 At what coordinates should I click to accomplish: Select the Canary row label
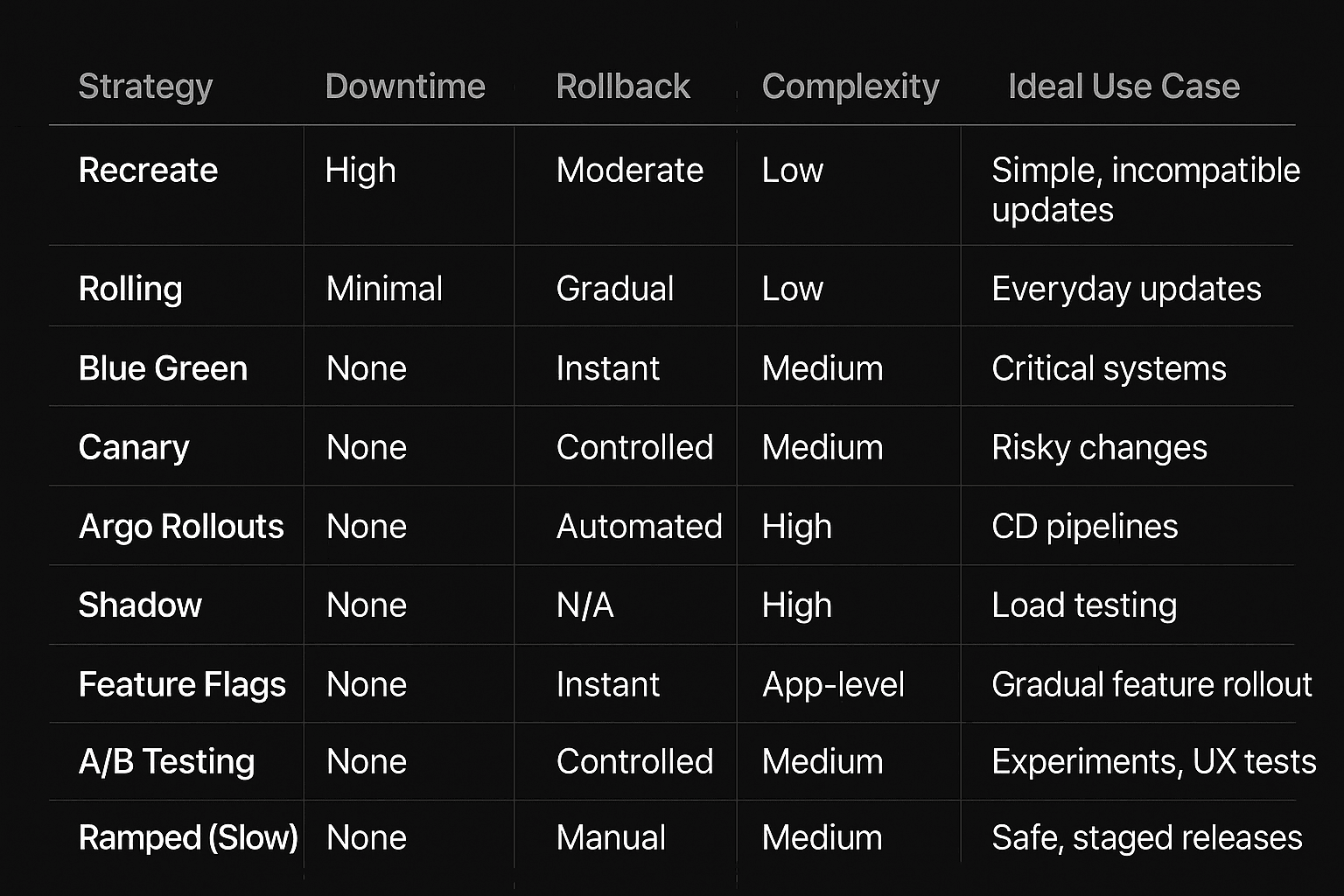[x=134, y=447]
